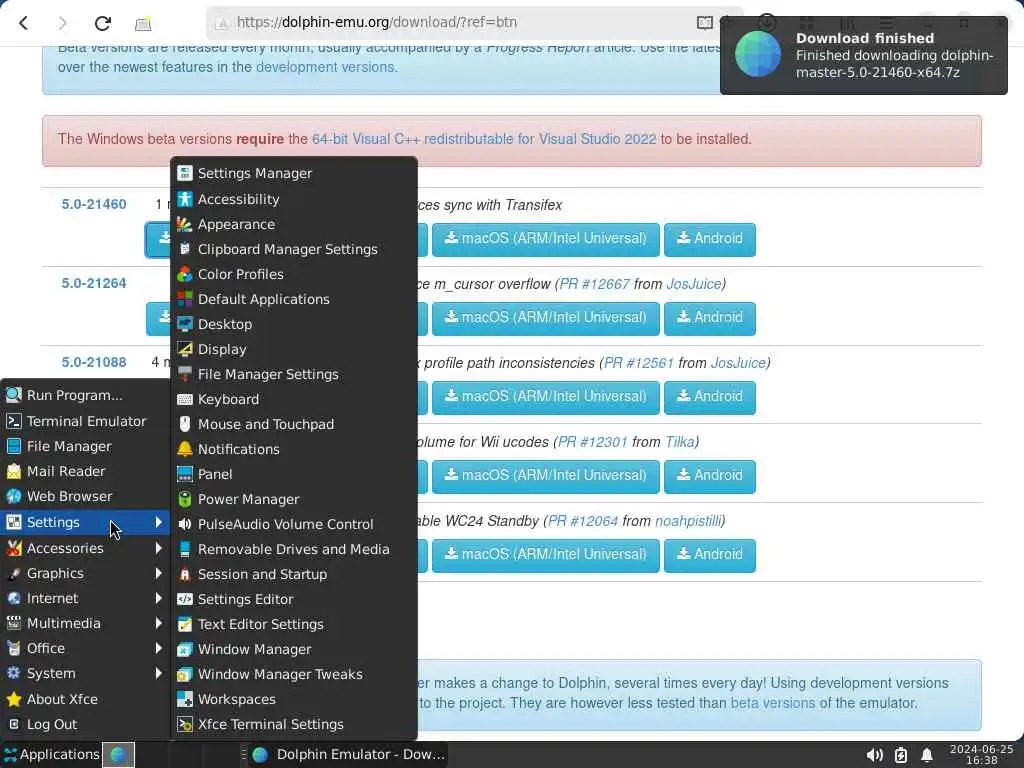The image size is (1024, 768).
Task: Open the JosJuice link beside PR #12561
Action: pyautogui.click(x=738, y=363)
